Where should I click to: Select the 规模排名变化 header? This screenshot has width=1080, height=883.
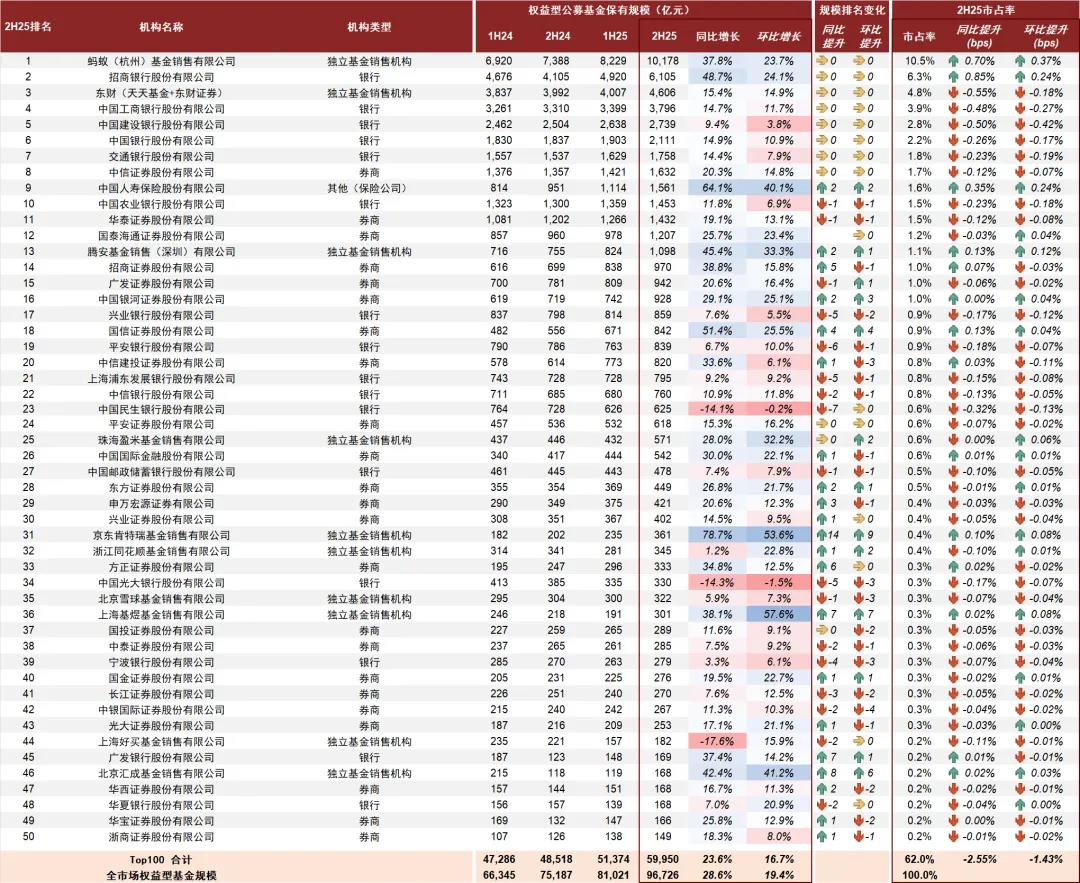point(852,10)
